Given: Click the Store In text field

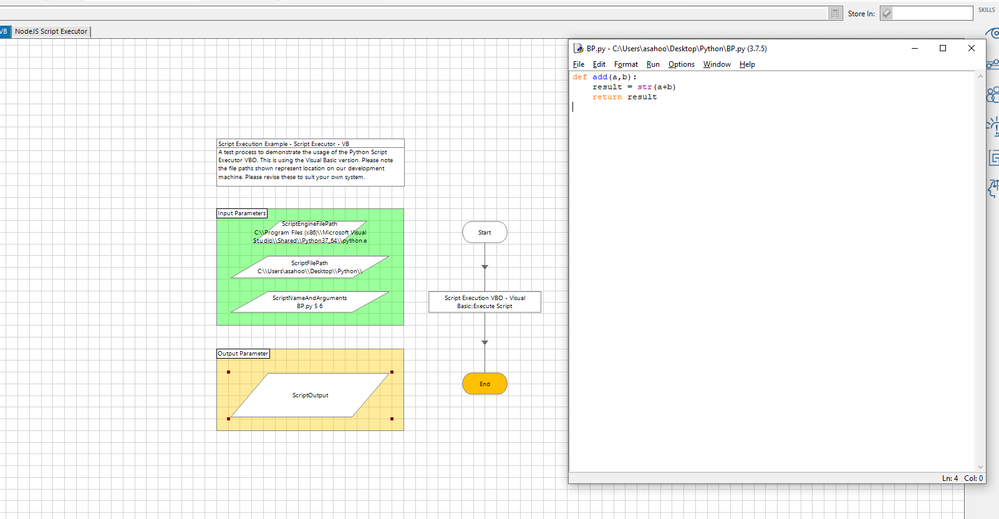Looking at the screenshot, I should click(x=932, y=13).
